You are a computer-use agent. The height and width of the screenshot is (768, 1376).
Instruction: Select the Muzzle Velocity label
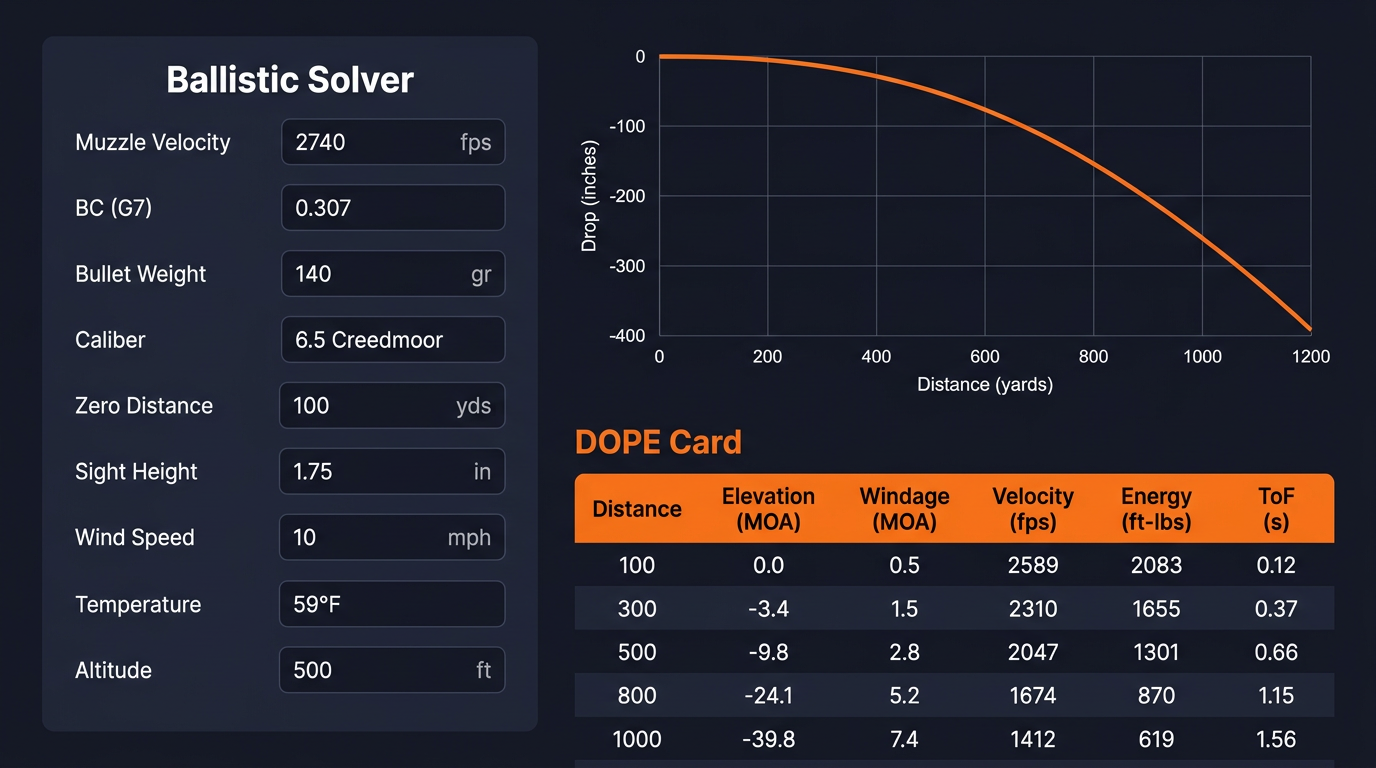point(153,142)
